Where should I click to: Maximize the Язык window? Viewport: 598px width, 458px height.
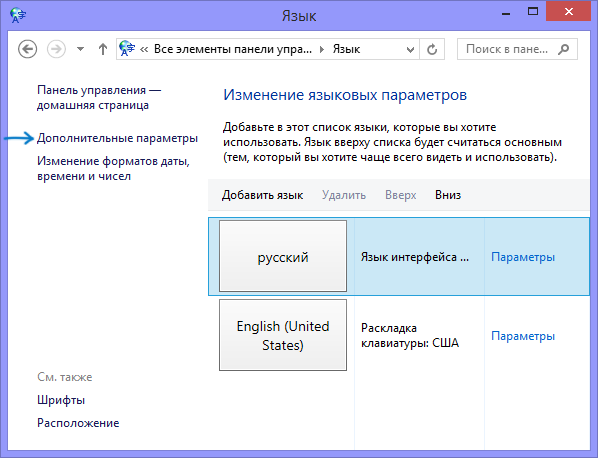tap(533, 12)
